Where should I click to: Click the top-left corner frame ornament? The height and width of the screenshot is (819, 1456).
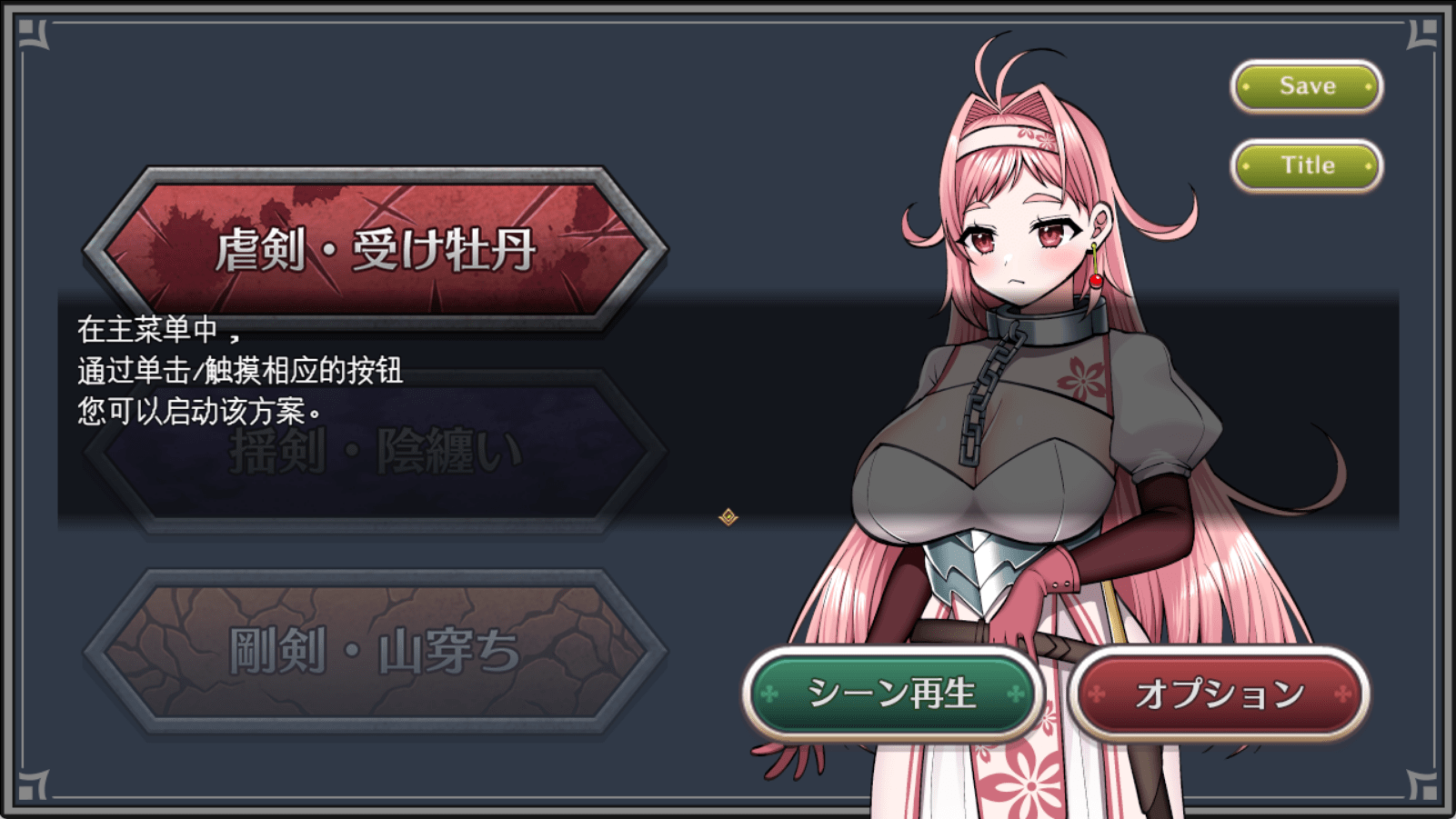34,34
